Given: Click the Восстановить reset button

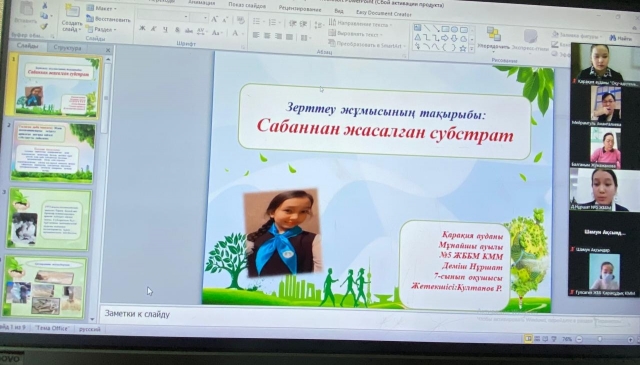Looking at the screenshot, I should point(109,19).
